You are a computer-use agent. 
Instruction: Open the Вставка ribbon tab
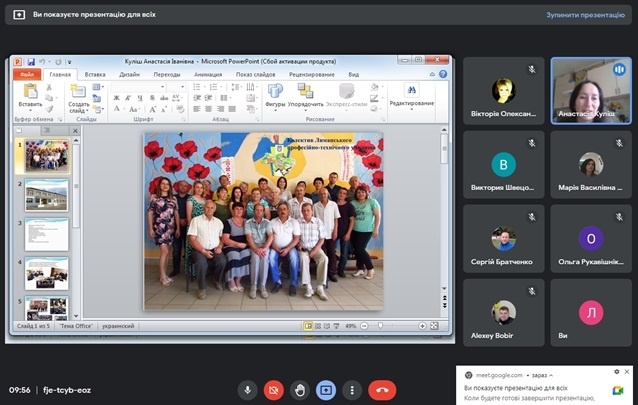tap(95, 74)
